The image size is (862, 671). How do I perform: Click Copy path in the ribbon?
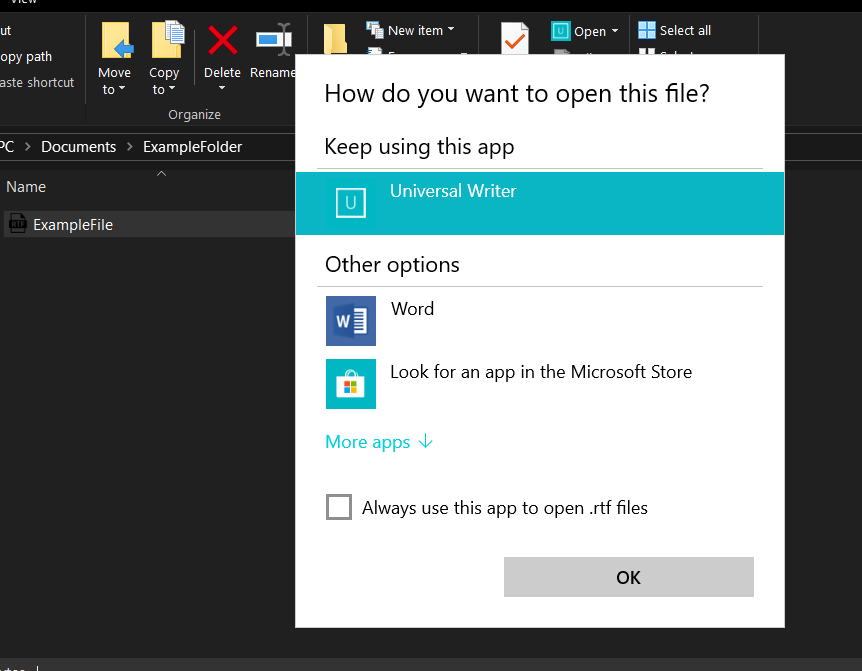[x=26, y=57]
